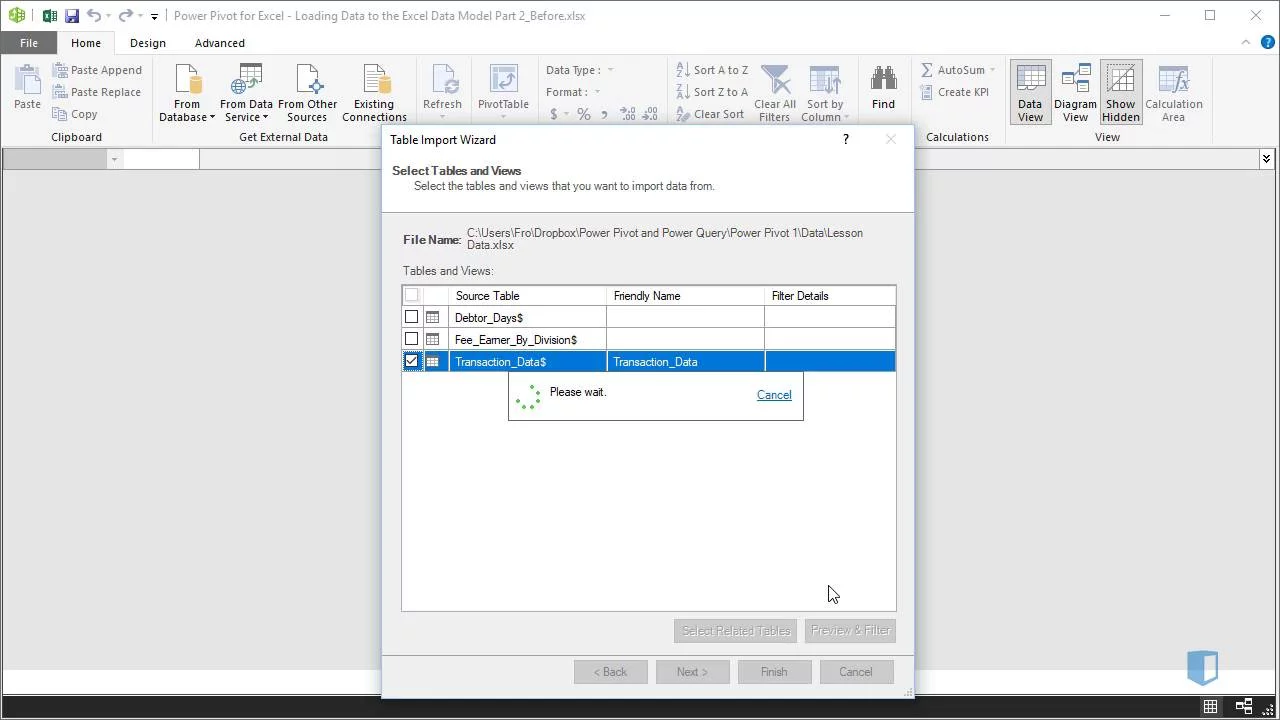Click Friendly Name column header
The height and width of the screenshot is (720, 1280).
click(x=685, y=295)
